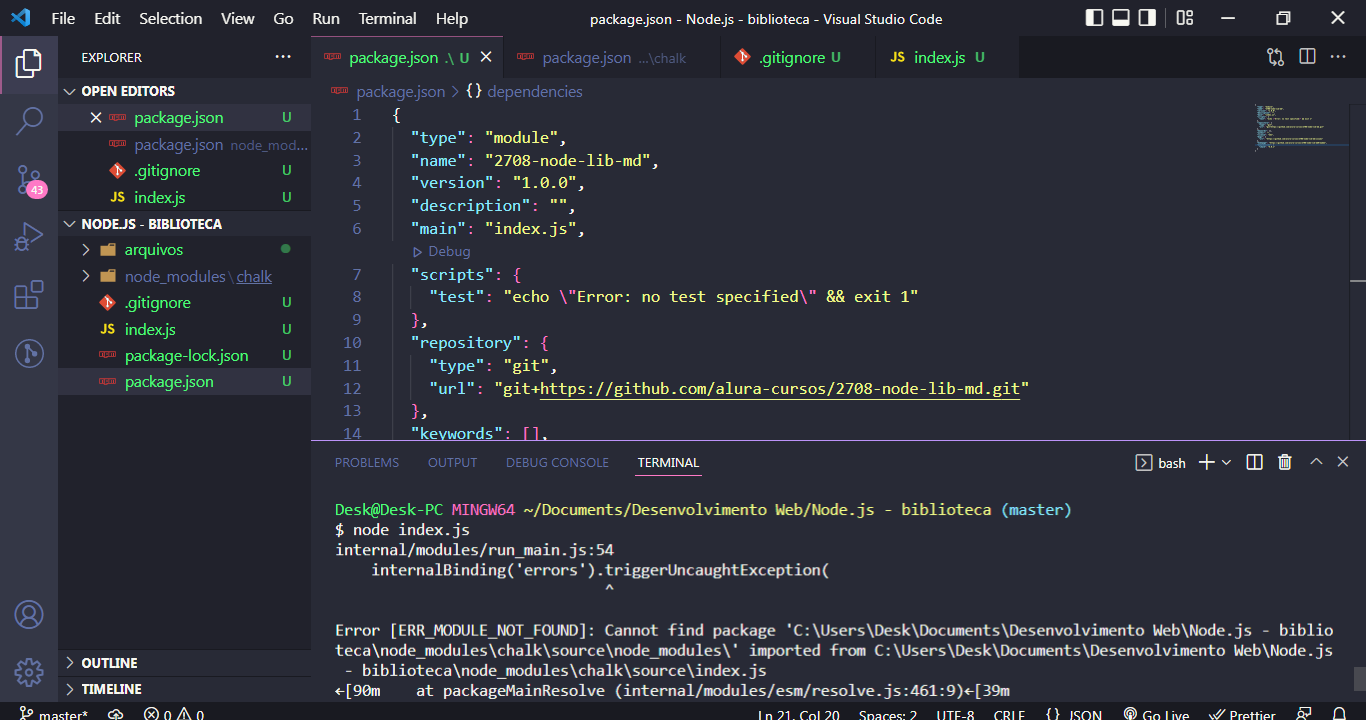Open editor more actions ellipsis

point(1338,57)
